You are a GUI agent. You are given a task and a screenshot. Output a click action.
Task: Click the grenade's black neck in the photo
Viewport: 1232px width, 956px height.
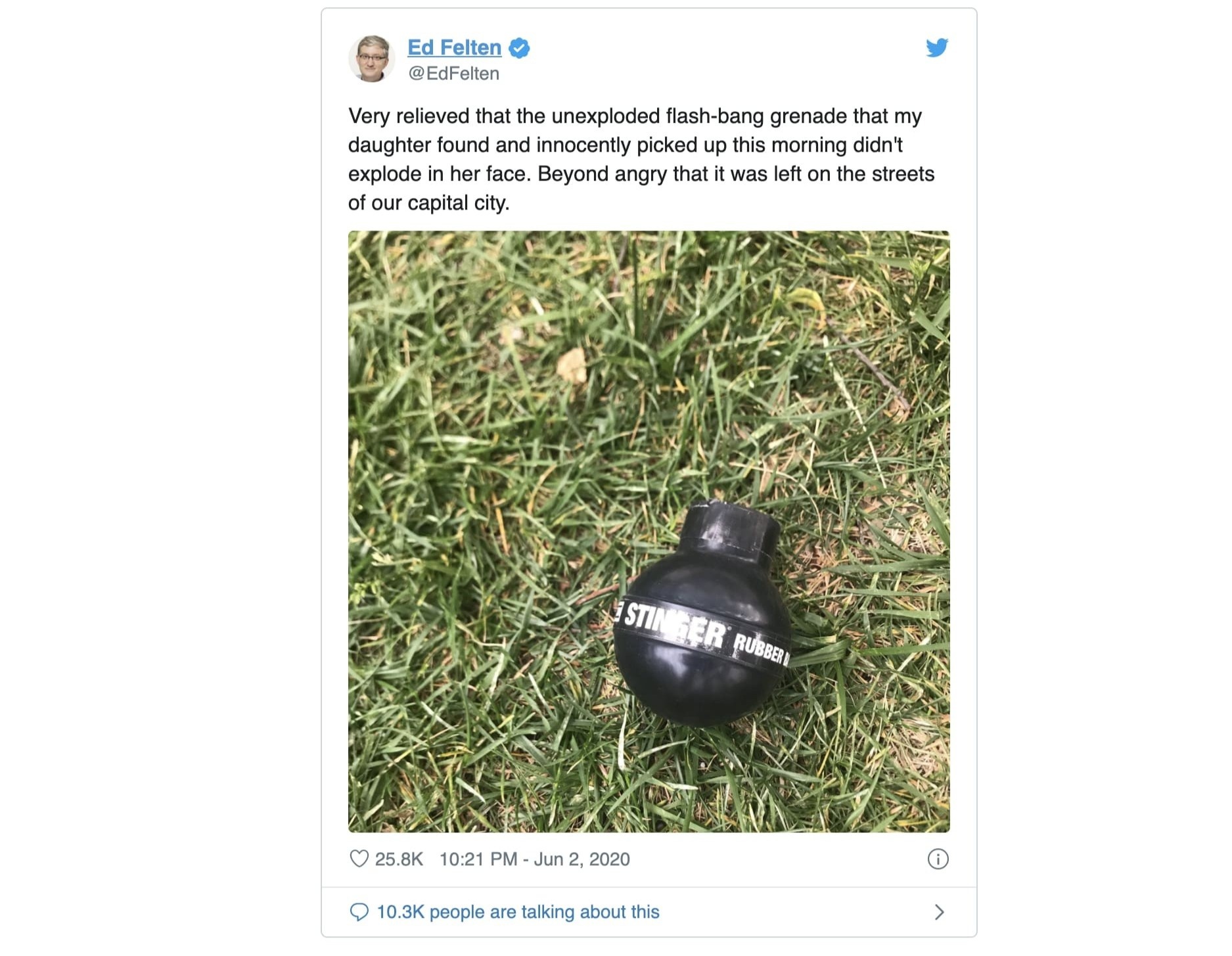click(x=729, y=531)
